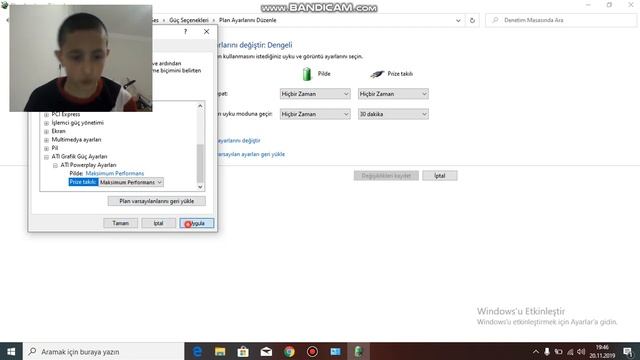
Task: Click the battery tray icon
Action: [x=558, y=351]
